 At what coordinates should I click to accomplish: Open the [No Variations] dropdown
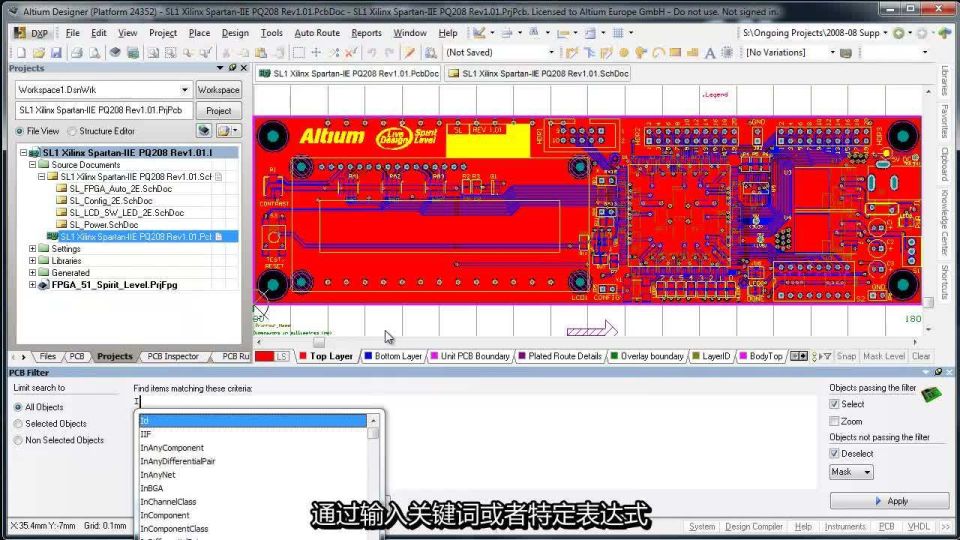[832, 53]
